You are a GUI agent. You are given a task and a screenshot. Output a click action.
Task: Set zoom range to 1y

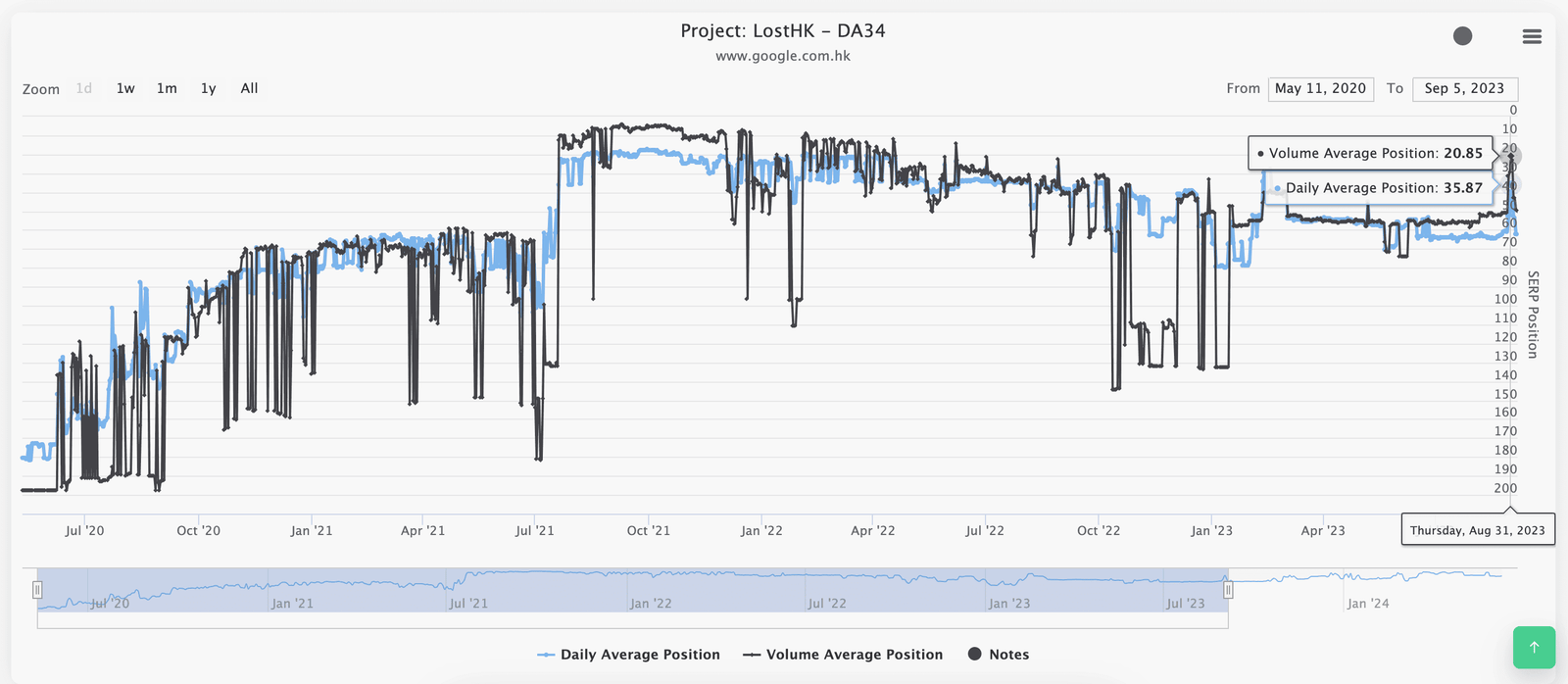[x=208, y=88]
